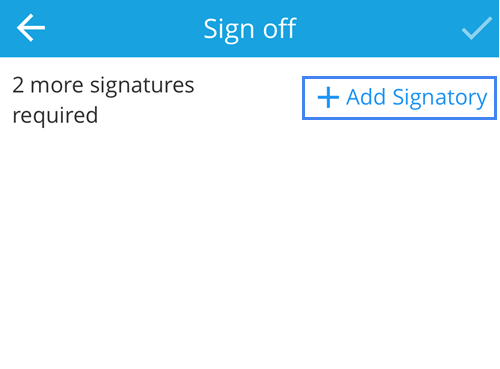Go back using the left arrow
Image resolution: width=500 pixels, height=369 pixels.
tap(31, 28)
